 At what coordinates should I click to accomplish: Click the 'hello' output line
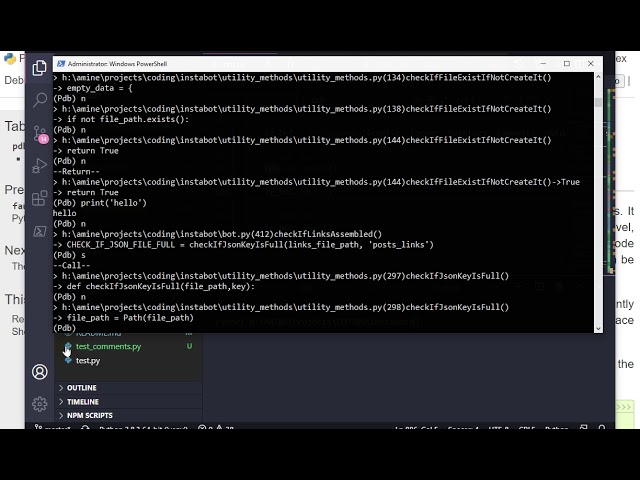(x=64, y=213)
